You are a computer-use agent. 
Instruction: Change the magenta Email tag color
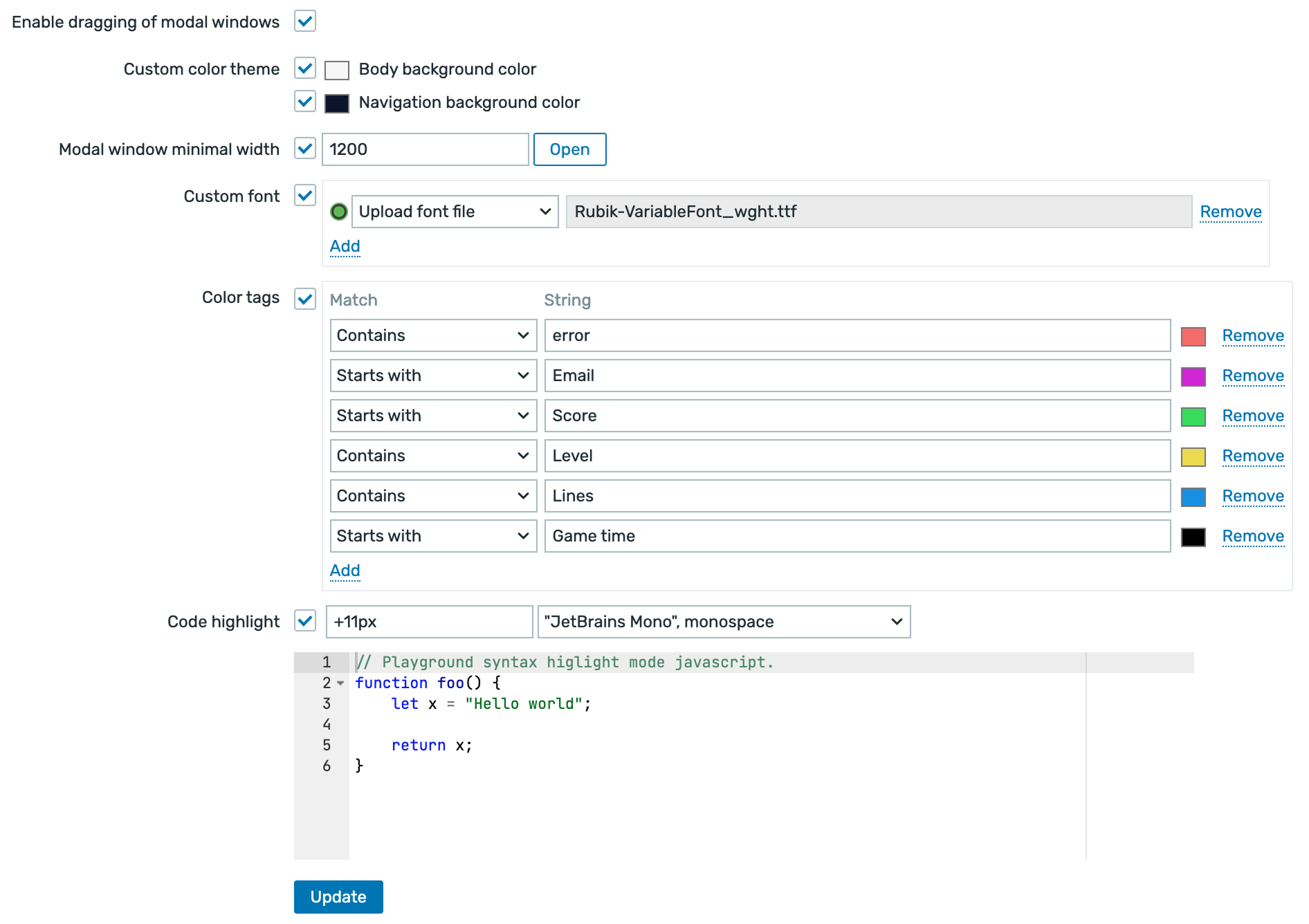(x=1193, y=376)
